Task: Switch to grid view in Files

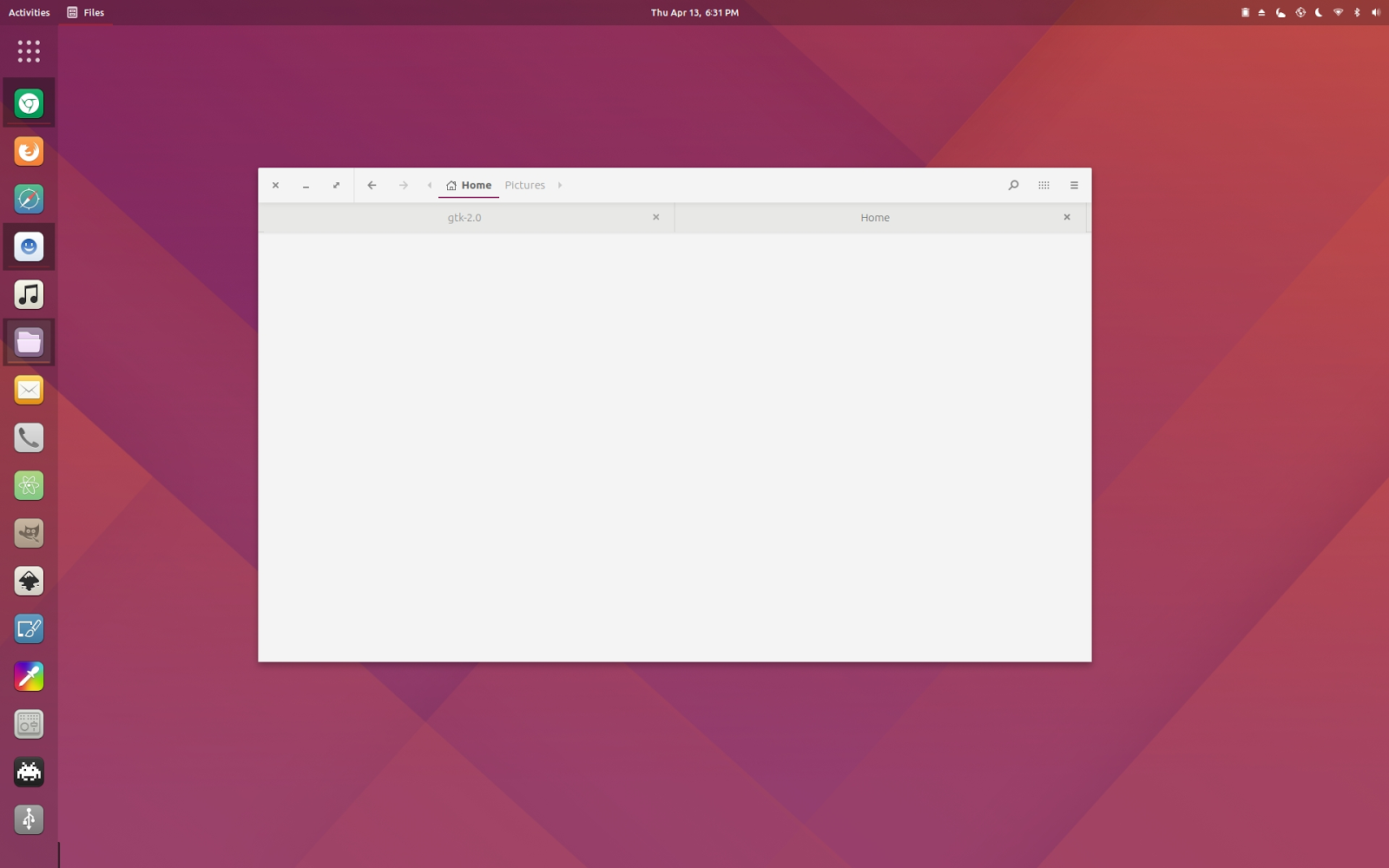Action: coord(1043,185)
